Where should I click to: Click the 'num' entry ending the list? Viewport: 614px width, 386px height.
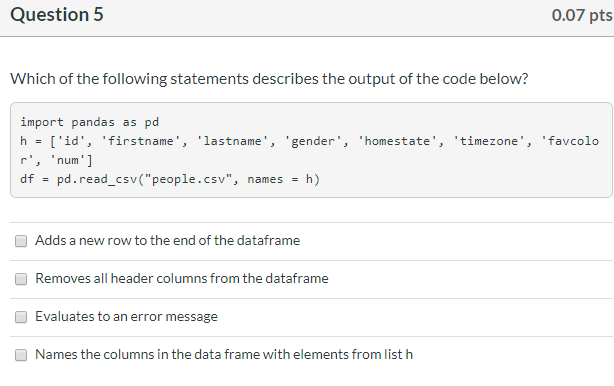(x=67, y=160)
